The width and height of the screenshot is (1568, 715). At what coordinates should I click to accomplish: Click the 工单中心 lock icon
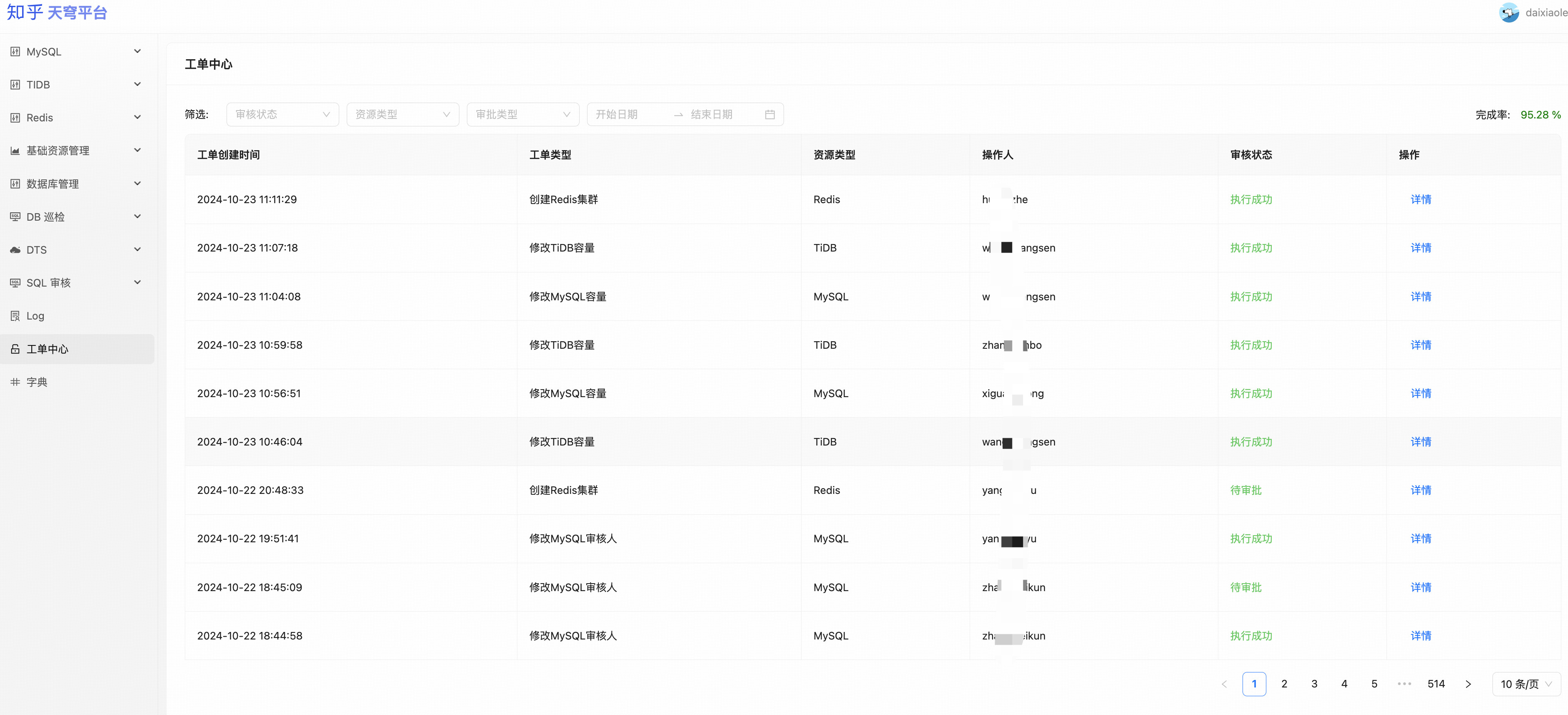click(15, 349)
